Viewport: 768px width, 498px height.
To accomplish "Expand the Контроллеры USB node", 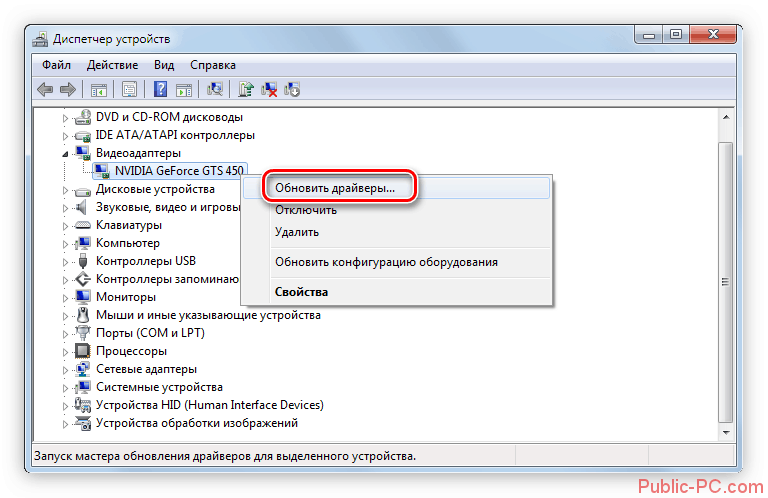I will pos(65,262).
